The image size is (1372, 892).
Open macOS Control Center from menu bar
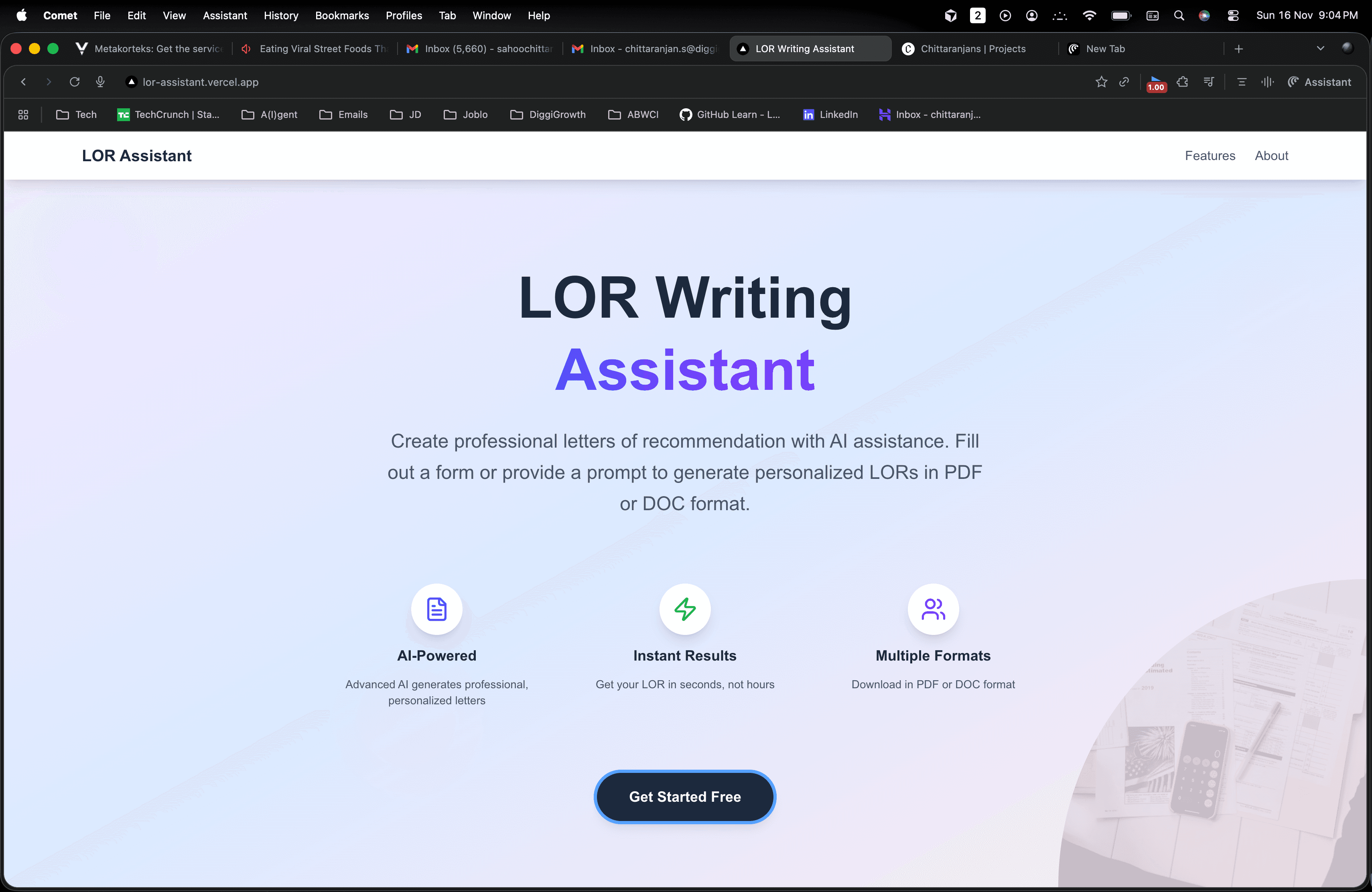point(1234,16)
